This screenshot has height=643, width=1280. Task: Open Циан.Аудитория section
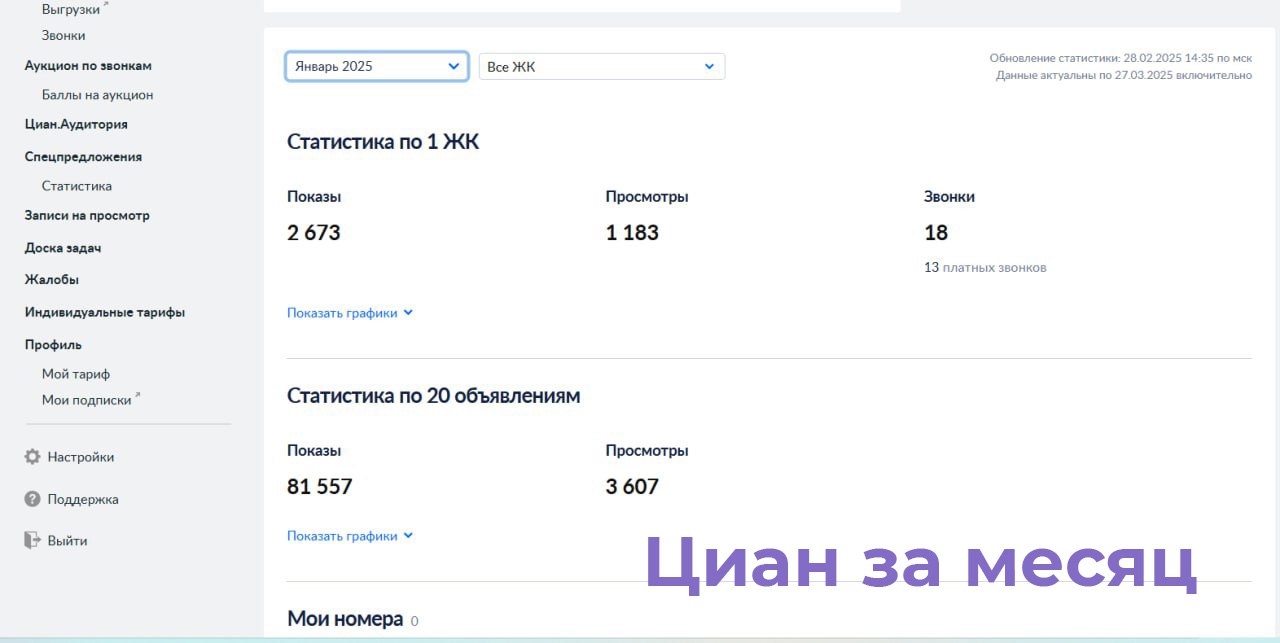coord(76,125)
